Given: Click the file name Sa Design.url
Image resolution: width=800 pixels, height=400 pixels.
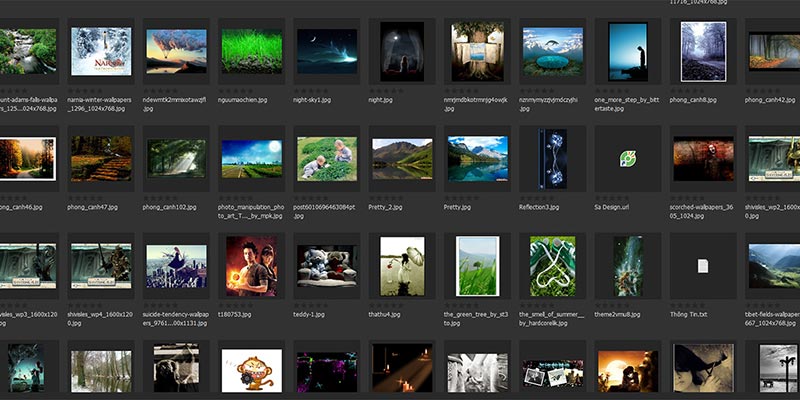Looking at the screenshot, I should 611,207.
